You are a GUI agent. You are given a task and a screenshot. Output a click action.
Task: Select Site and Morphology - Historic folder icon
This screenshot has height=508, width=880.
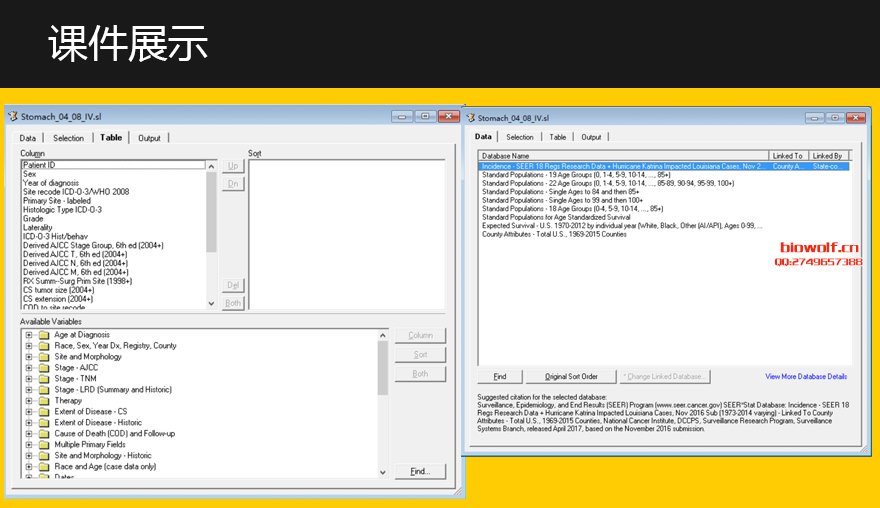(44, 455)
